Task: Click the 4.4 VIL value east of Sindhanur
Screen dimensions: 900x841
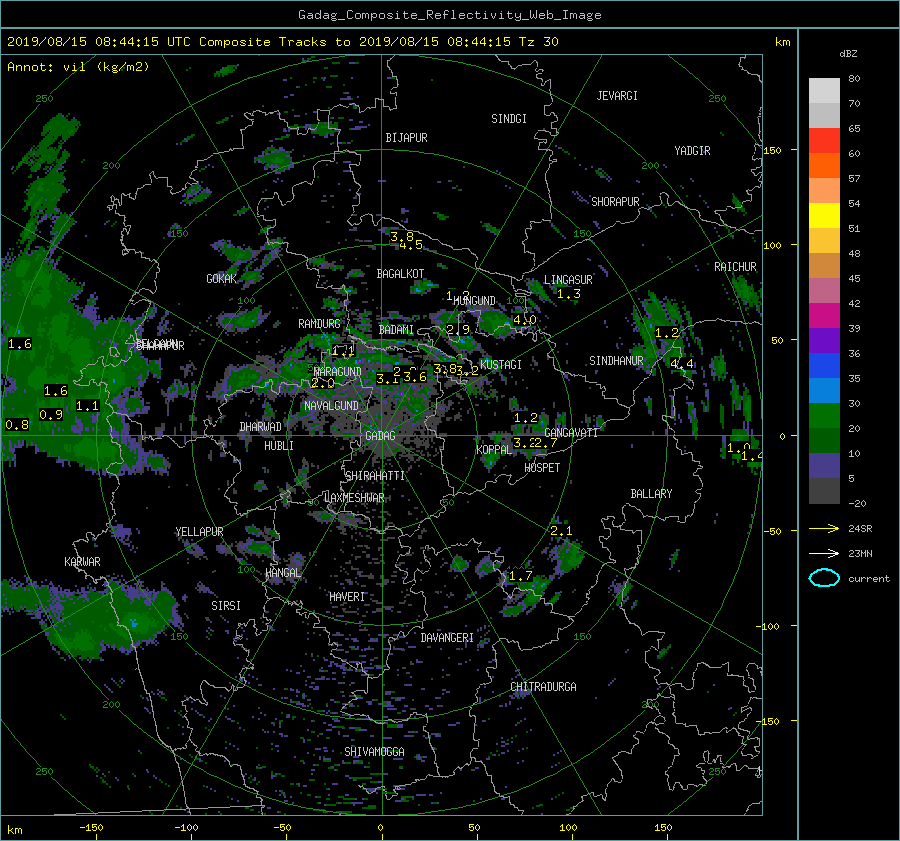Action: [682, 364]
